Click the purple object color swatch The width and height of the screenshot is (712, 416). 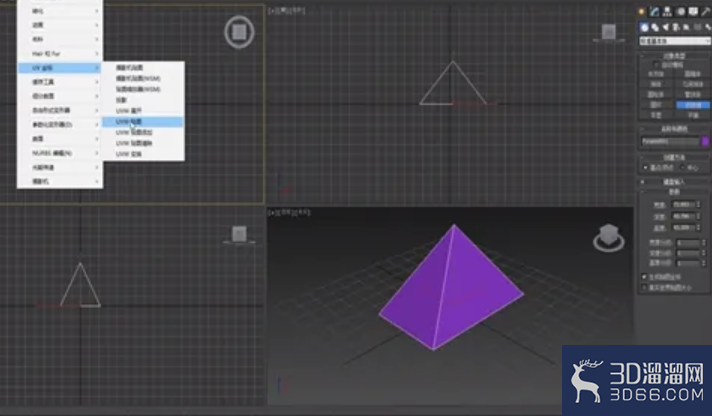tap(706, 142)
